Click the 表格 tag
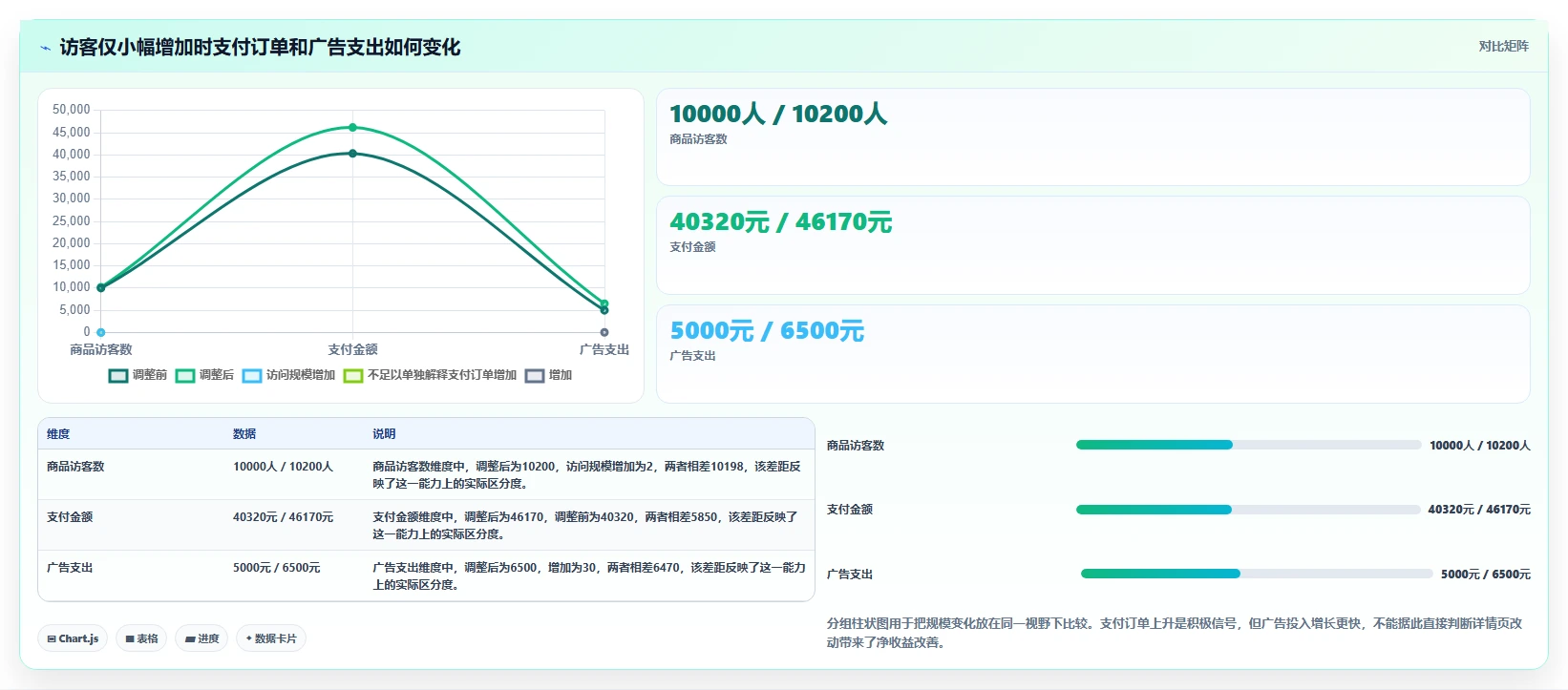The image size is (1568, 690). pos(141,638)
